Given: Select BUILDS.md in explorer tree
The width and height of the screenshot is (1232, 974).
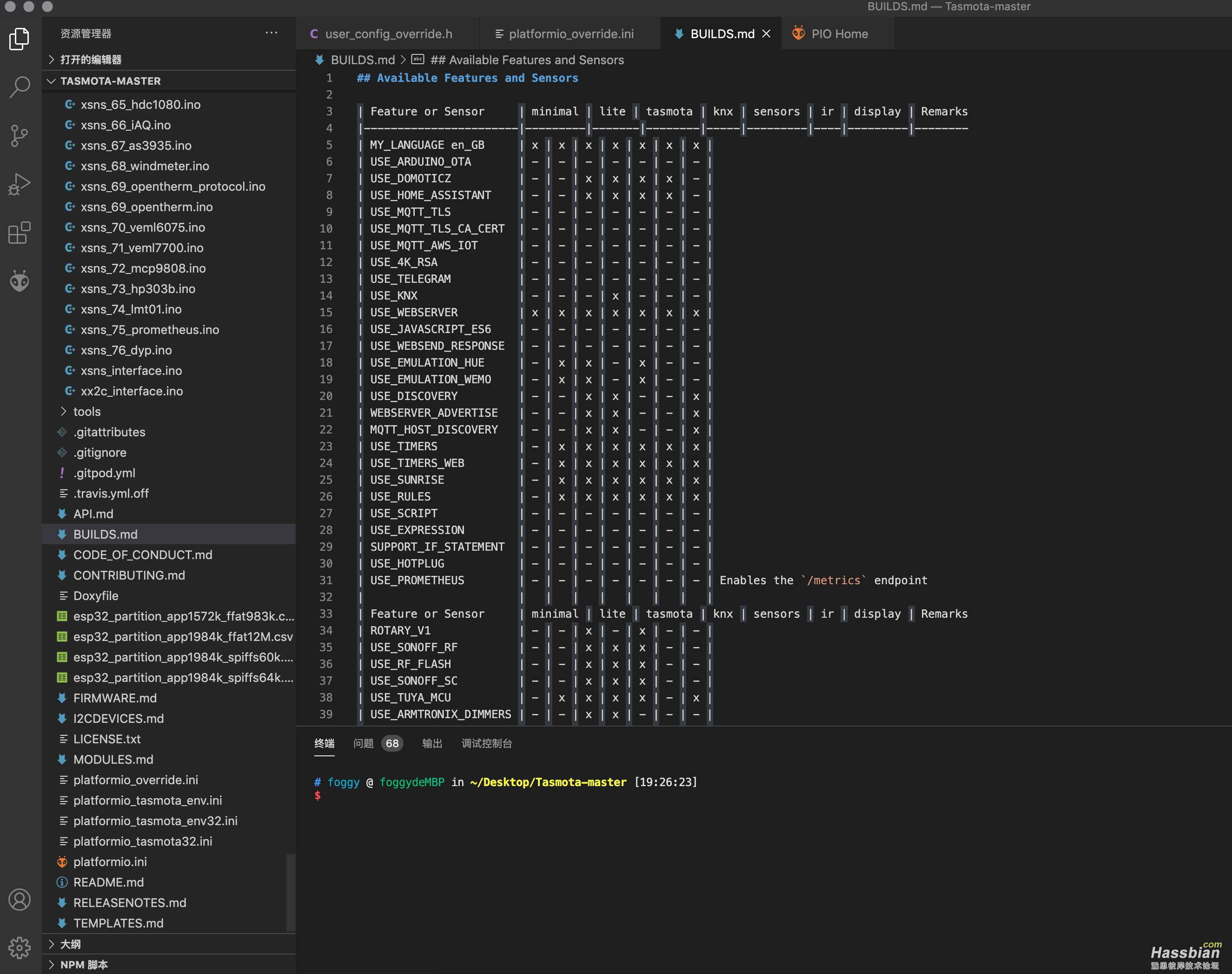Looking at the screenshot, I should click(x=169, y=534).
